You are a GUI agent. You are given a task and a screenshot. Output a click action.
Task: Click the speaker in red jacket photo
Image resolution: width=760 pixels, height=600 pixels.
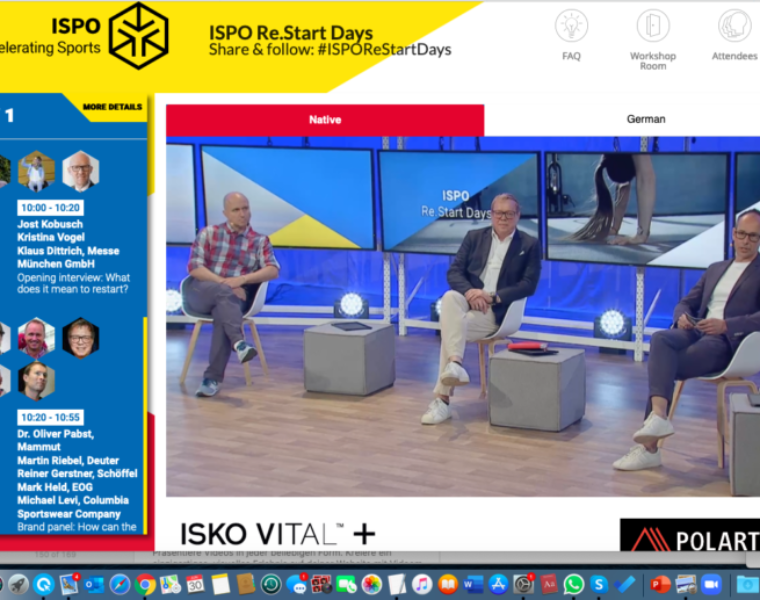click(36, 338)
